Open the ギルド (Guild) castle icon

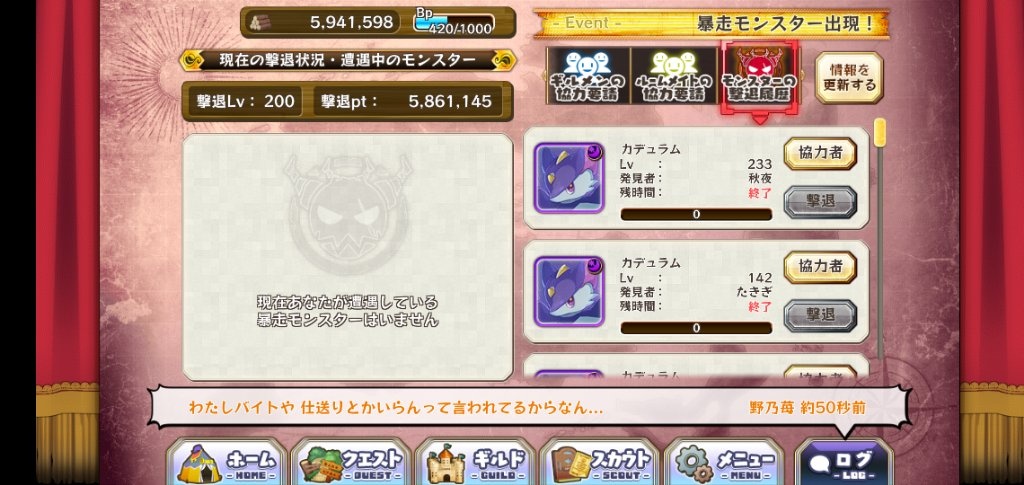click(475, 462)
